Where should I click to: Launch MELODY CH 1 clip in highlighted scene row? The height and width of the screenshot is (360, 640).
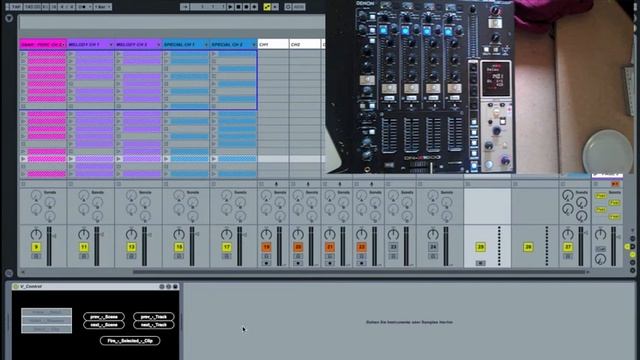tap(71, 159)
